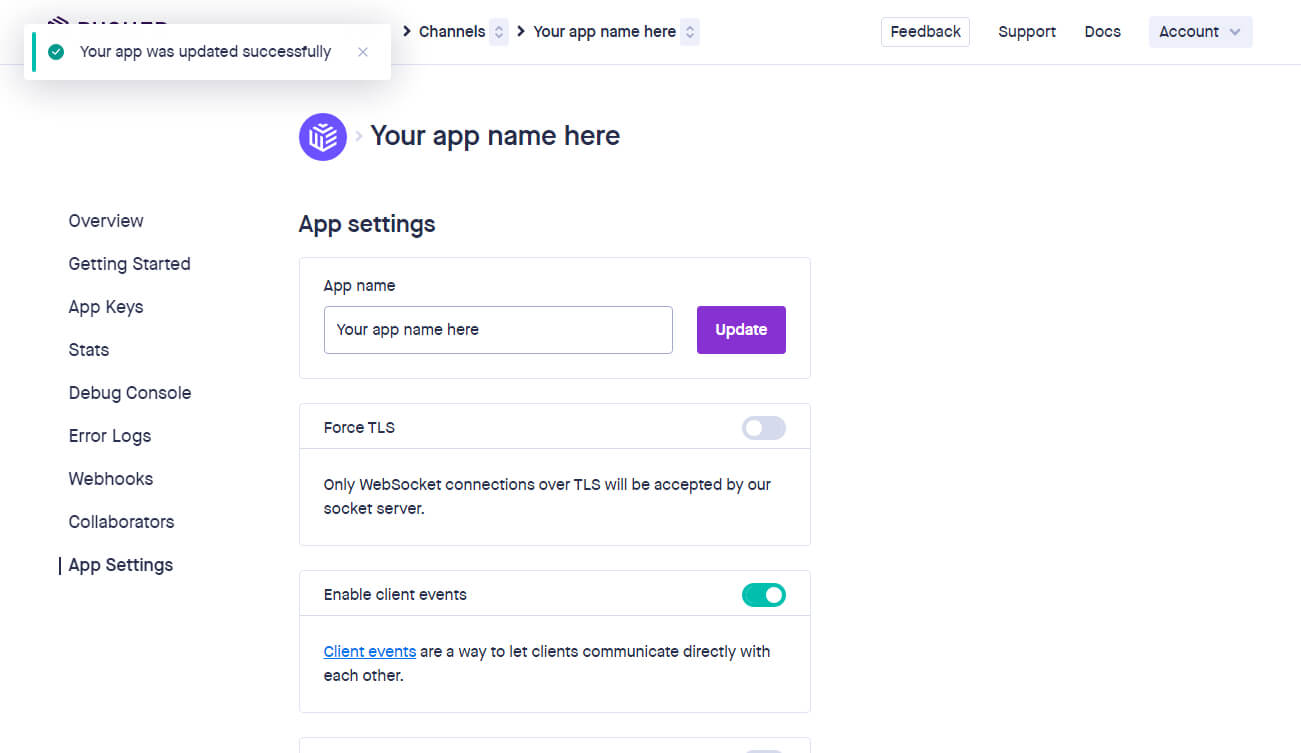Open the Channels product switcher dropdown
The height and width of the screenshot is (753, 1301).
point(499,32)
